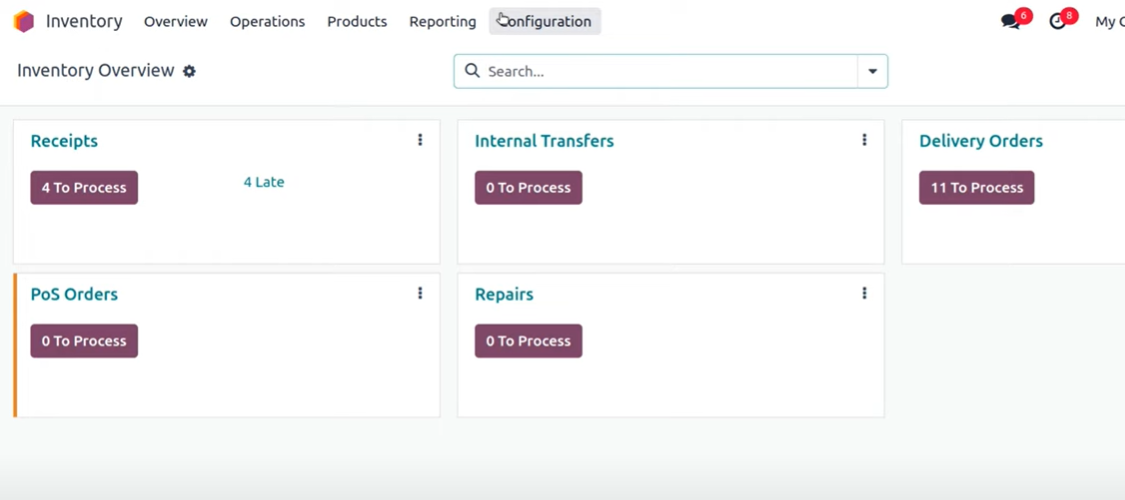Open the Reporting menu
Screen dimensions: 1125x500
click(443, 22)
